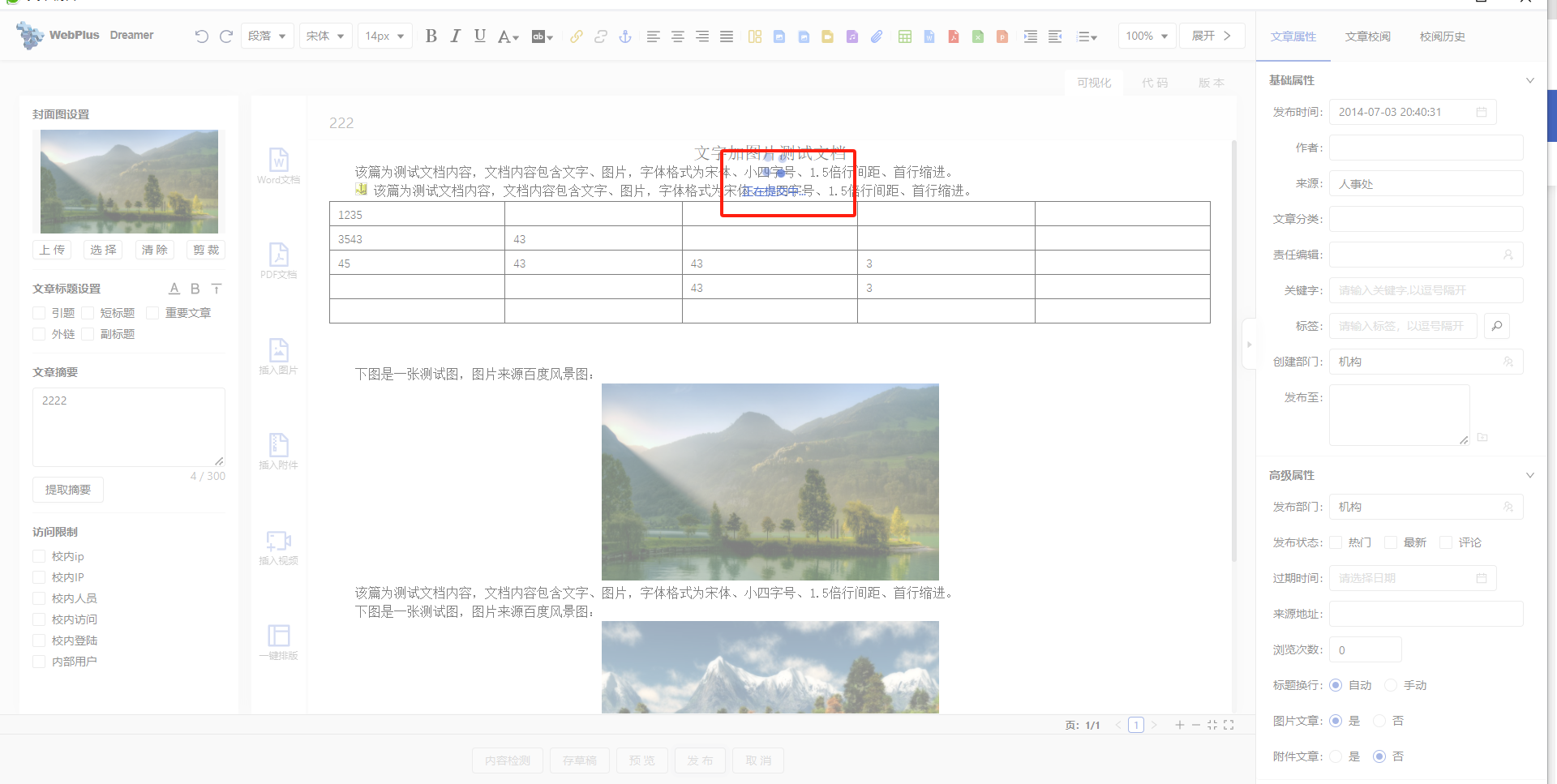Viewport: 1557px width, 784px height.
Task: Click the purple music file icon
Action: (851, 36)
